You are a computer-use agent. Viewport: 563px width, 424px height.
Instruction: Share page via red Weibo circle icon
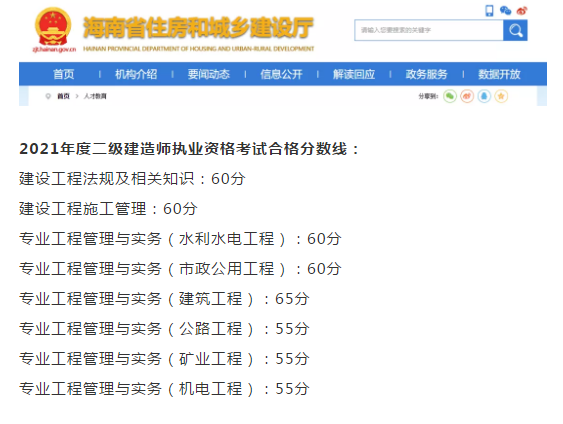[467, 96]
